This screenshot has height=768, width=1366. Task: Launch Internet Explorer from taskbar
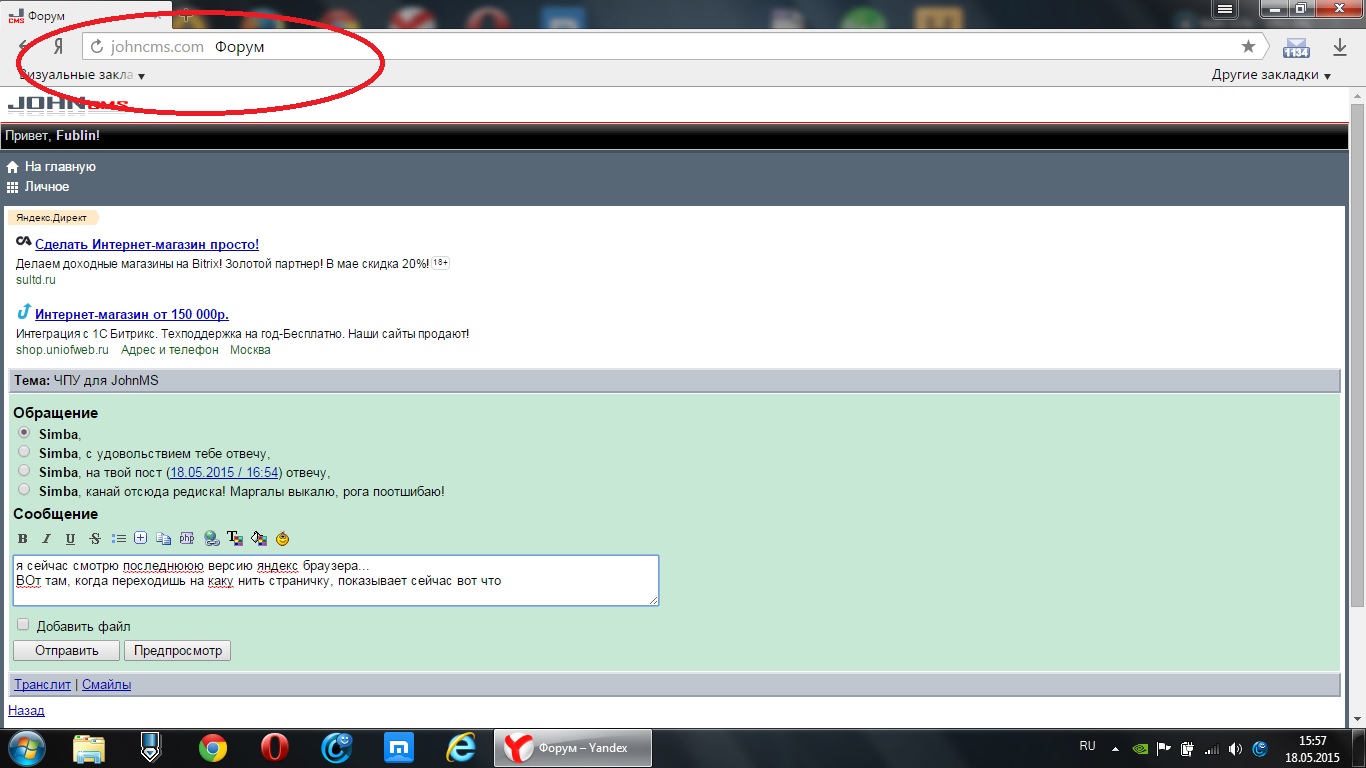tap(461, 748)
